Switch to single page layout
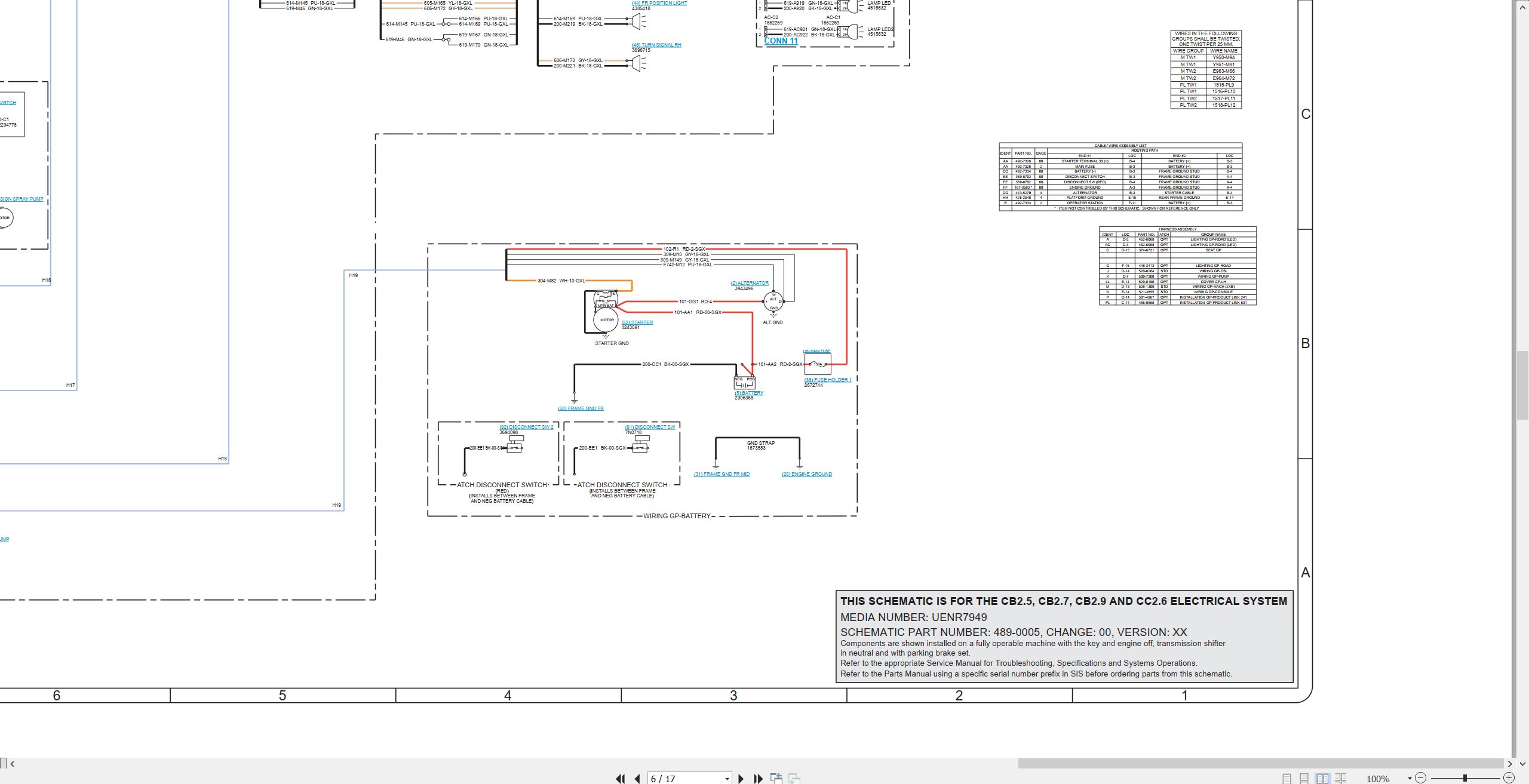This screenshot has height=784, width=1529. pos(1287,779)
